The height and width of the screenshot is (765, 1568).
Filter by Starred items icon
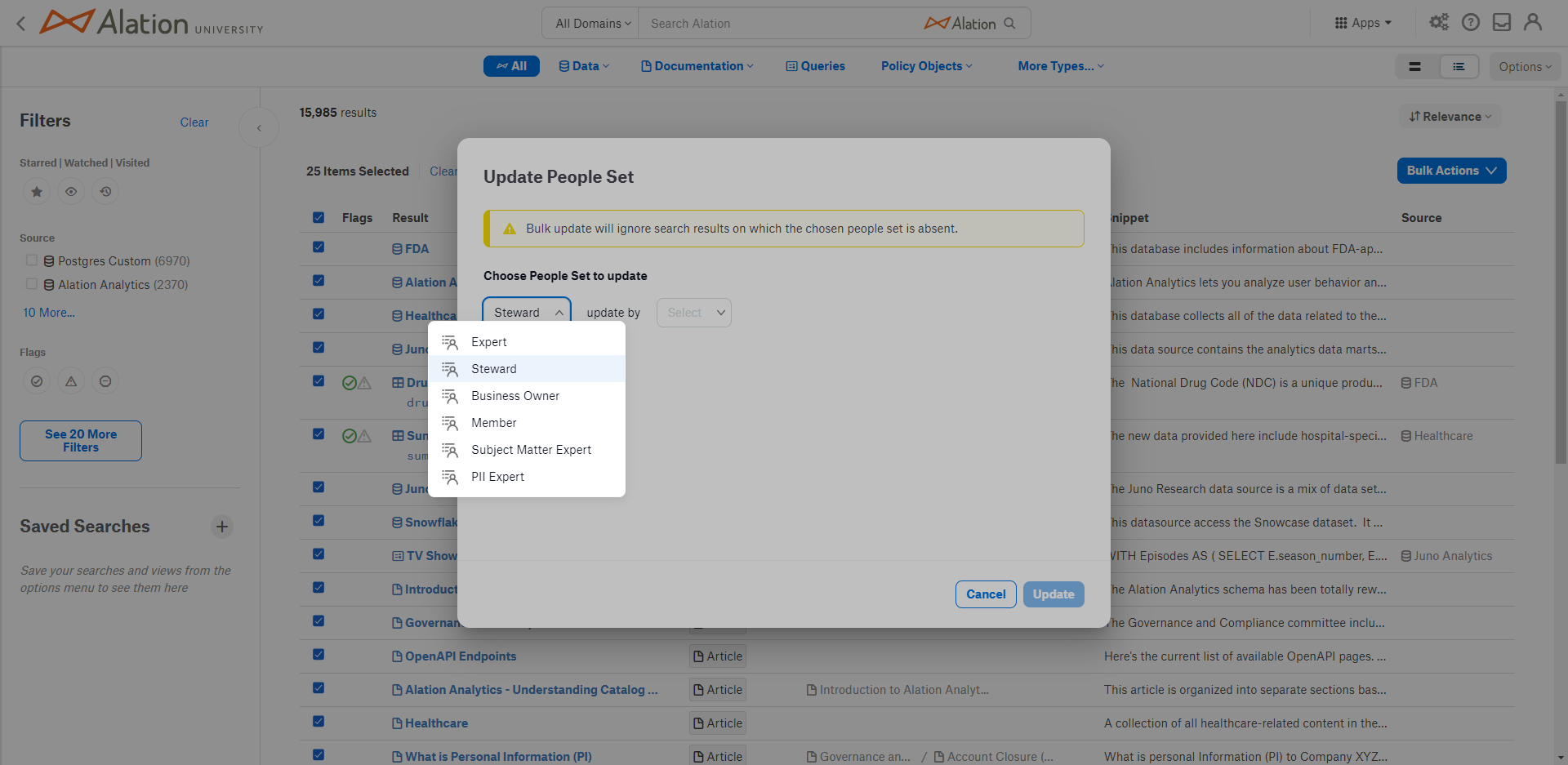(x=37, y=192)
